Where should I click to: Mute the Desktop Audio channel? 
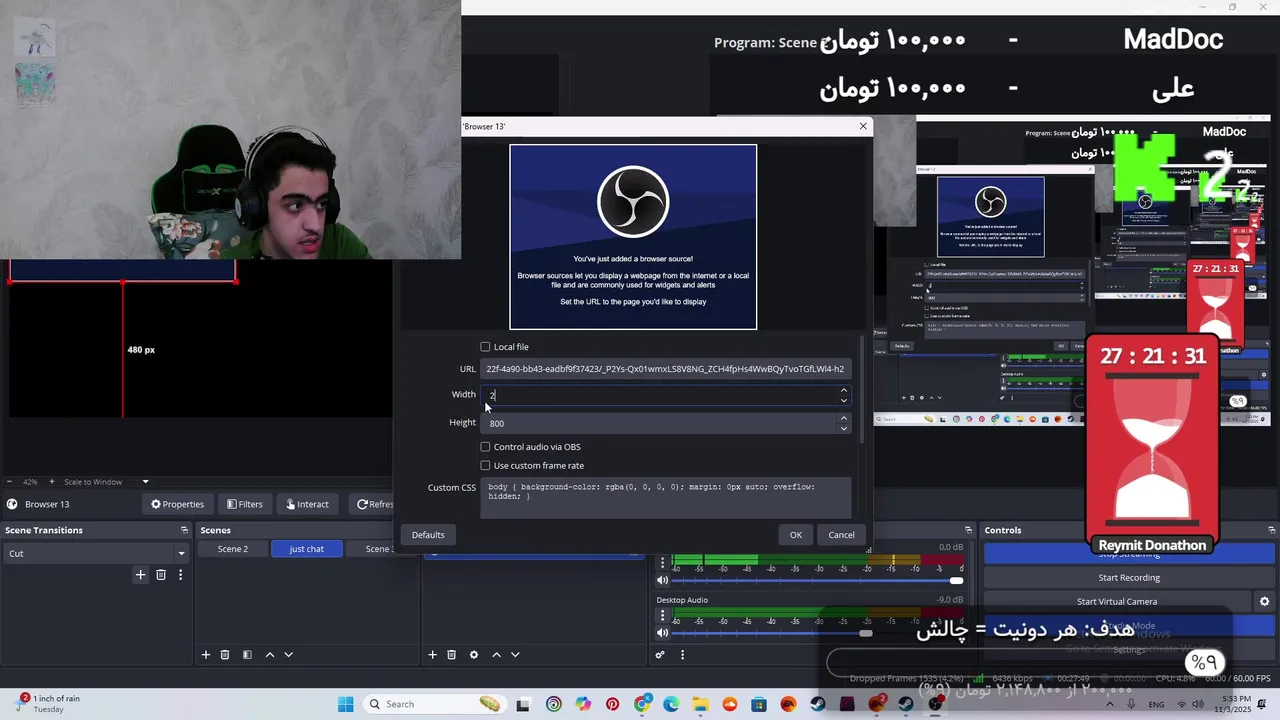[x=662, y=633]
